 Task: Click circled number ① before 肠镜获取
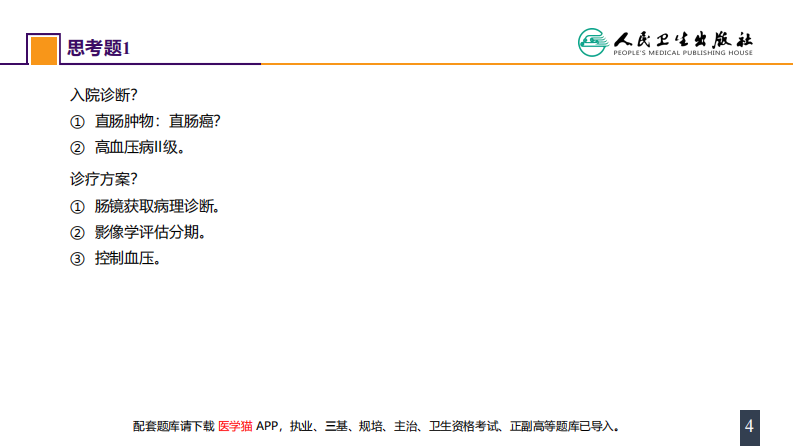point(77,207)
